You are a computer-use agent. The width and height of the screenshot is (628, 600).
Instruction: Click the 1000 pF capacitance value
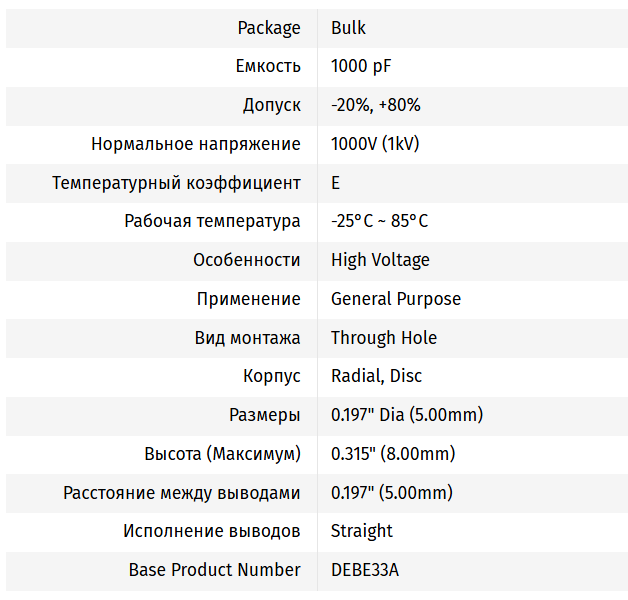362,67
